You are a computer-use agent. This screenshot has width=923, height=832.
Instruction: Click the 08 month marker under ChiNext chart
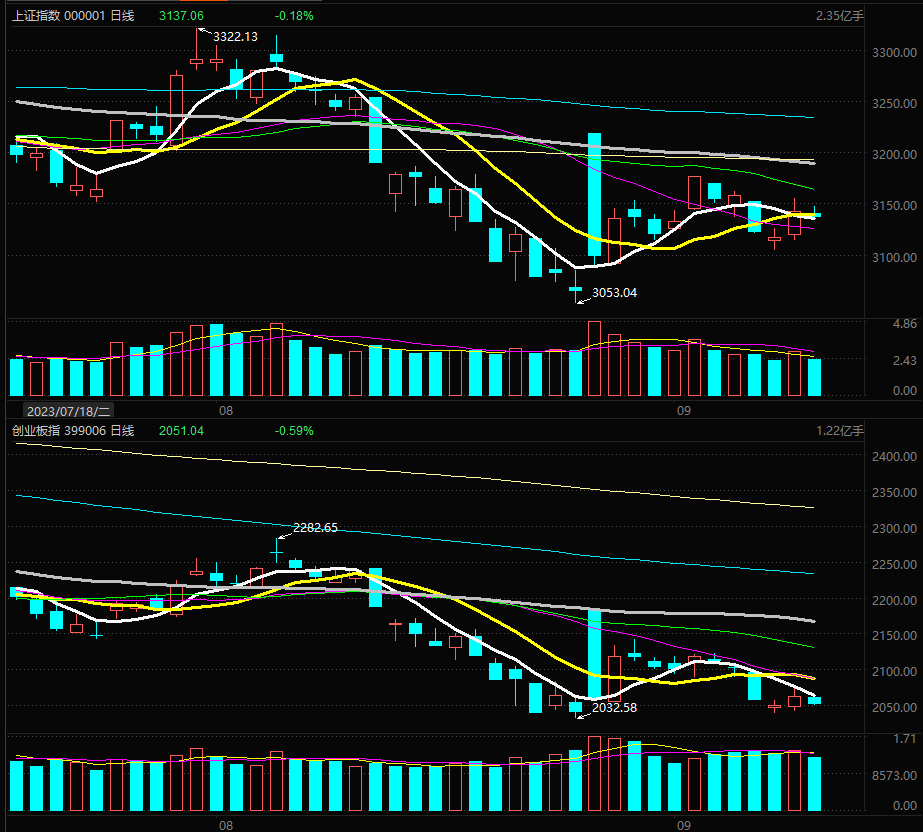tap(226, 826)
